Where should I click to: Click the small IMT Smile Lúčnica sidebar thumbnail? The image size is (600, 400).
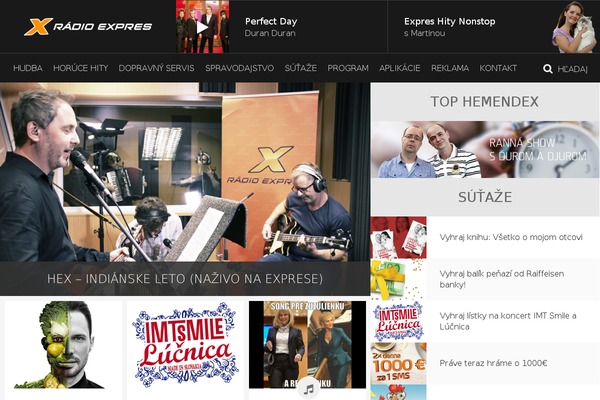(x=398, y=322)
